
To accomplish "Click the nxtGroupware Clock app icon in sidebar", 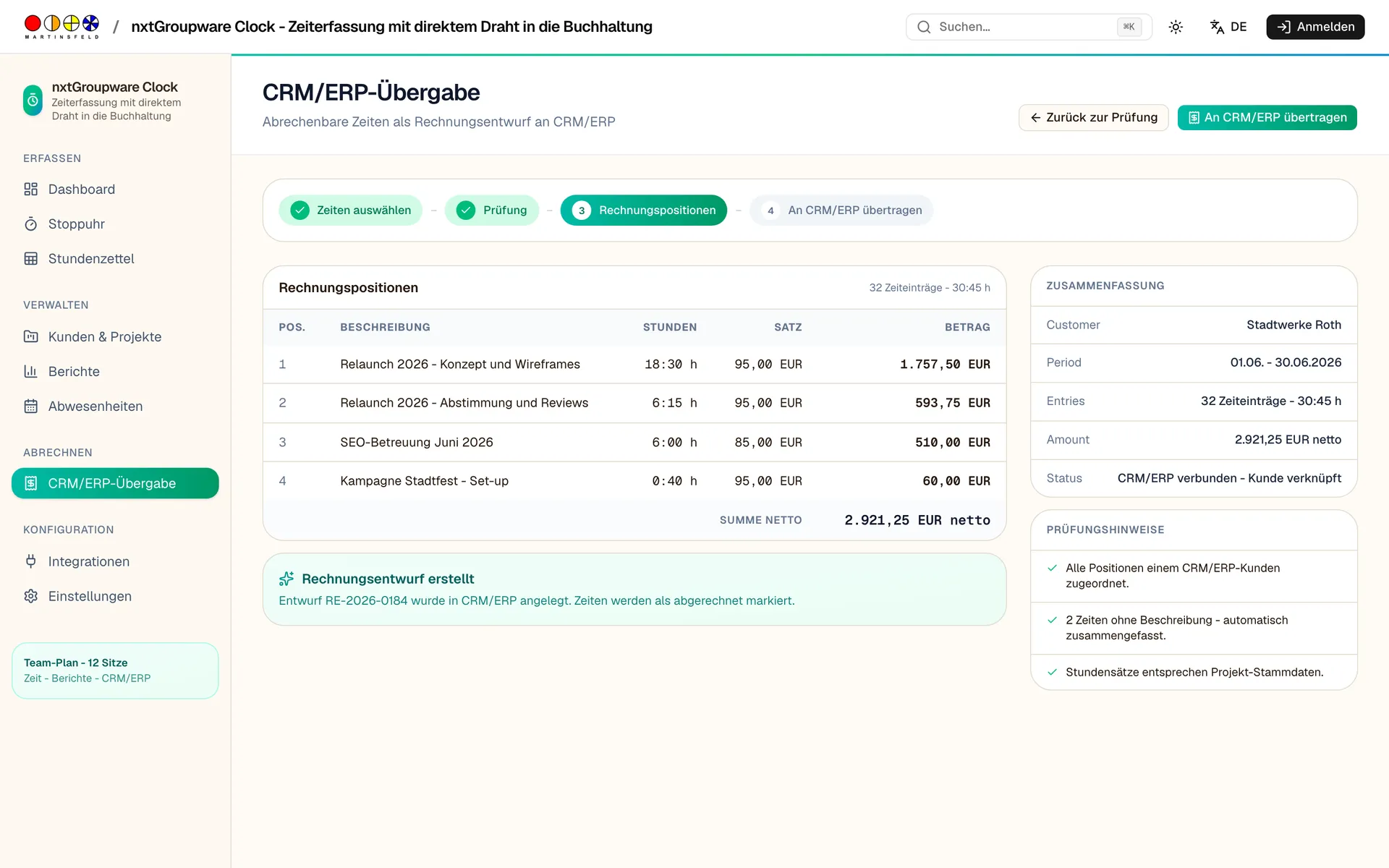I will (33, 101).
